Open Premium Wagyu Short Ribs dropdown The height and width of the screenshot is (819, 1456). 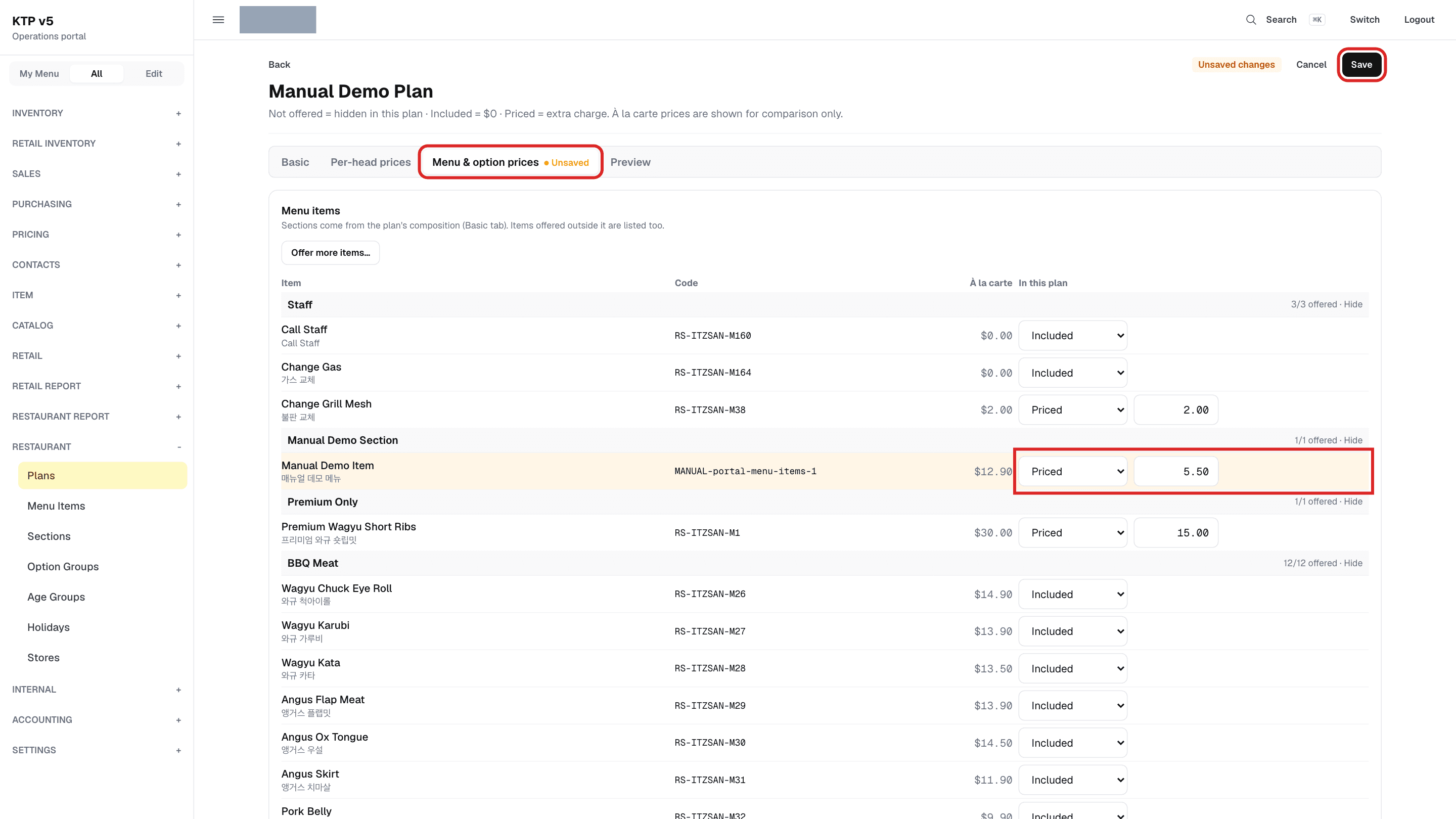1072,532
